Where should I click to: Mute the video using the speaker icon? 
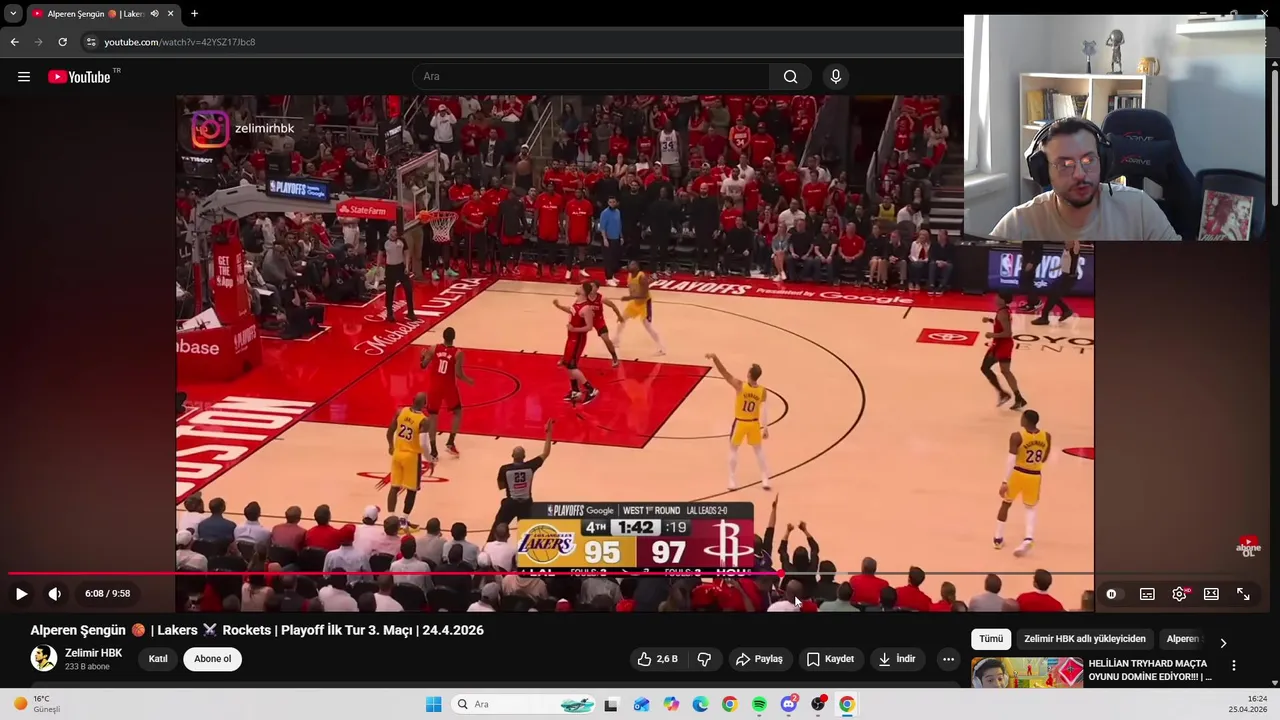(x=55, y=594)
